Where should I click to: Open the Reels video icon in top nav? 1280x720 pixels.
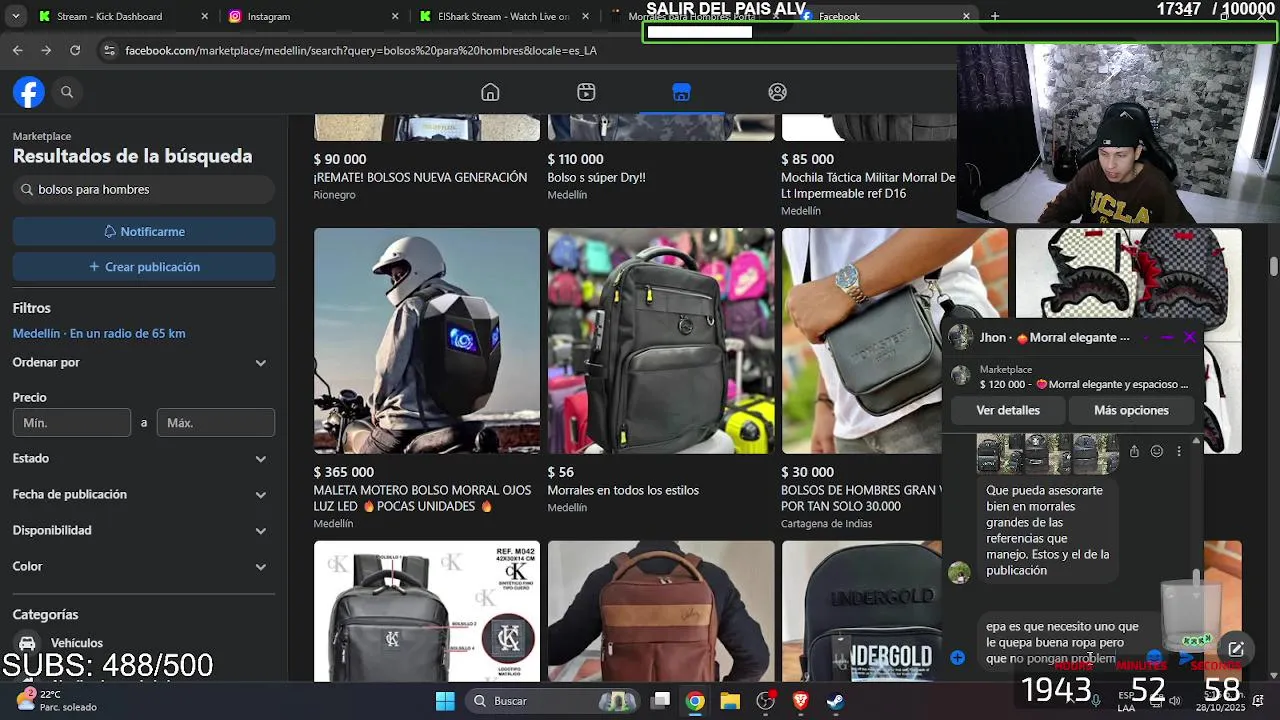point(586,92)
